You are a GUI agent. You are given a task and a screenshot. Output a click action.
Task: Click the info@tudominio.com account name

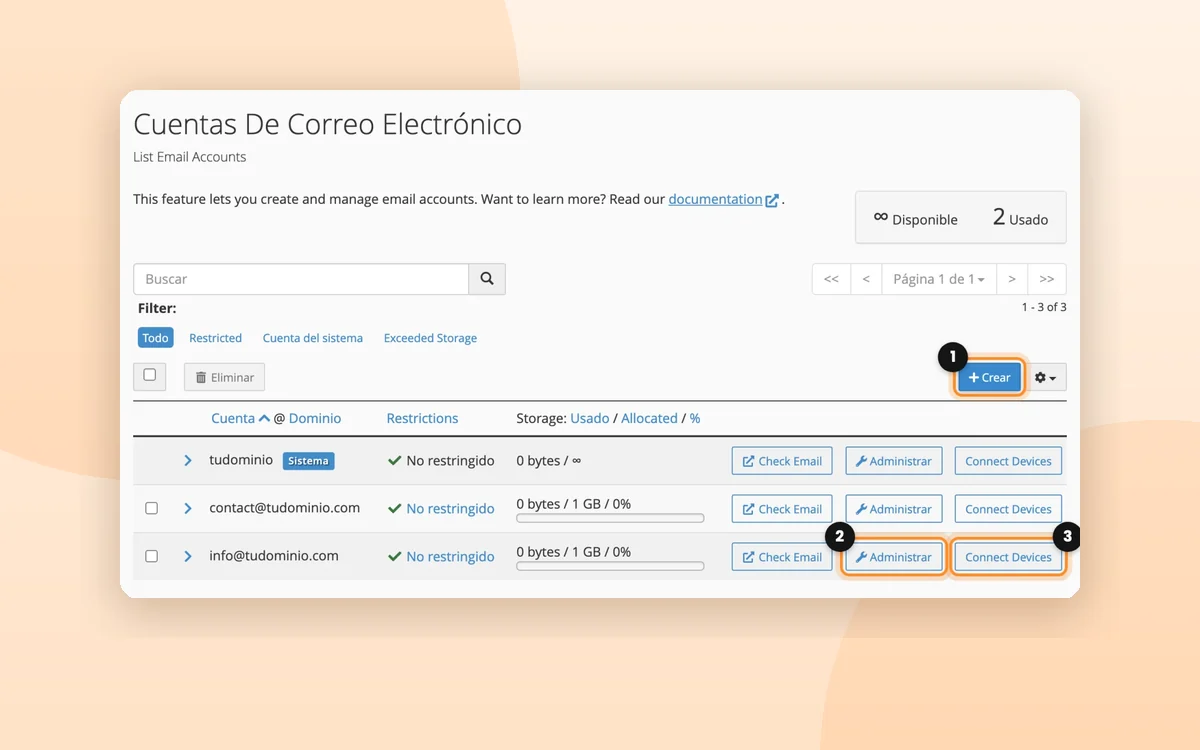coord(274,555)
